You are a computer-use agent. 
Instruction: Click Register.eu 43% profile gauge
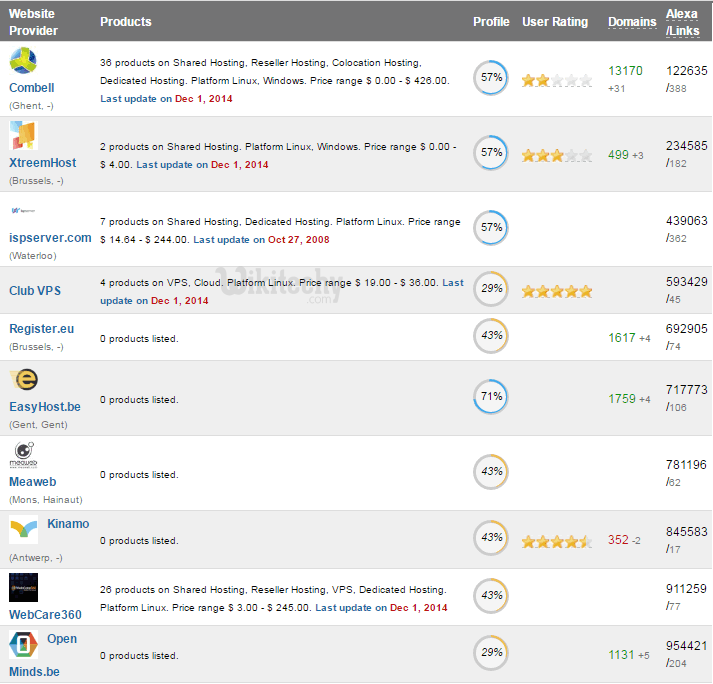click(x=491, y=336)
